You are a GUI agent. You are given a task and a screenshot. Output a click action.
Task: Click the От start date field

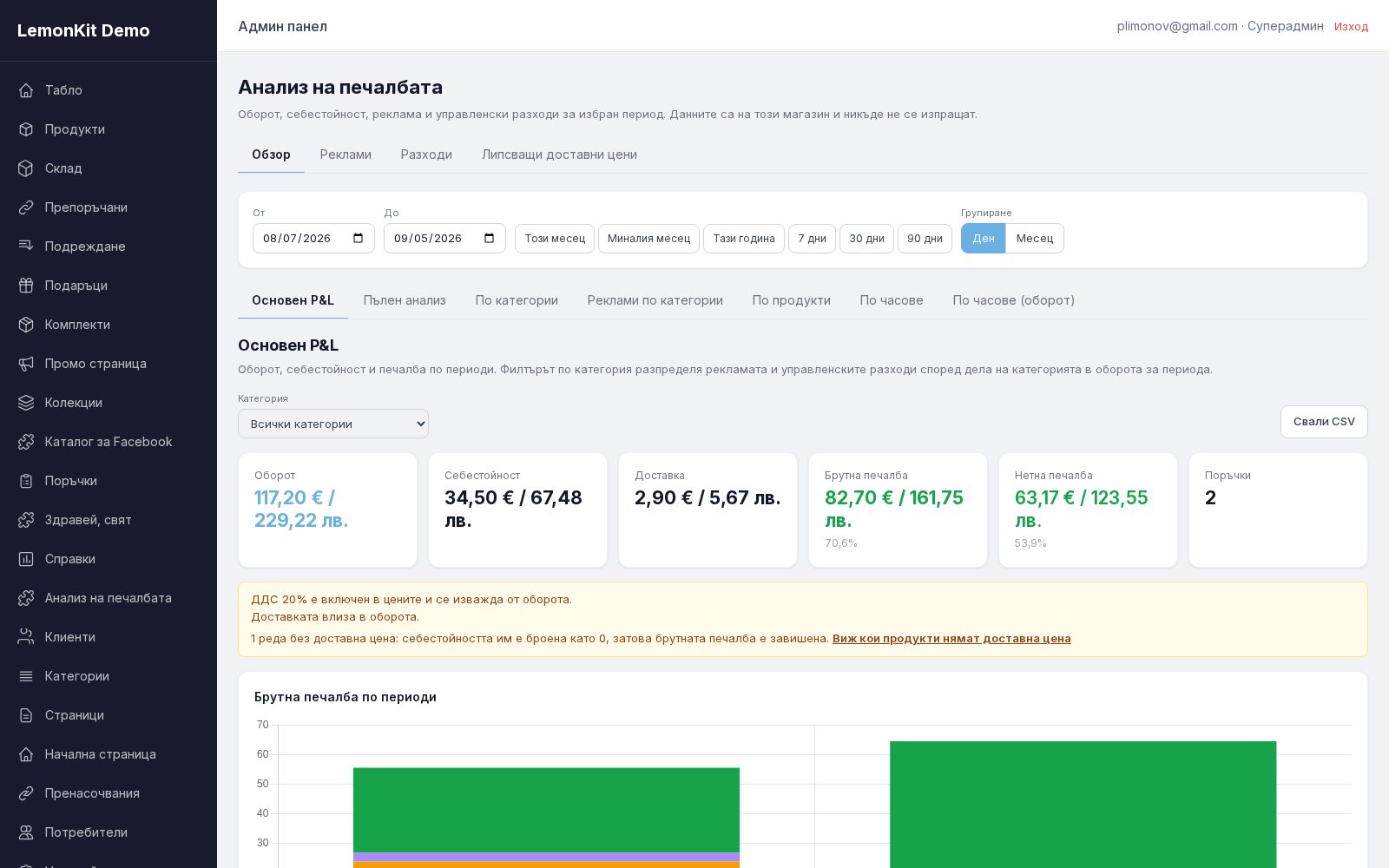[313, 239]
